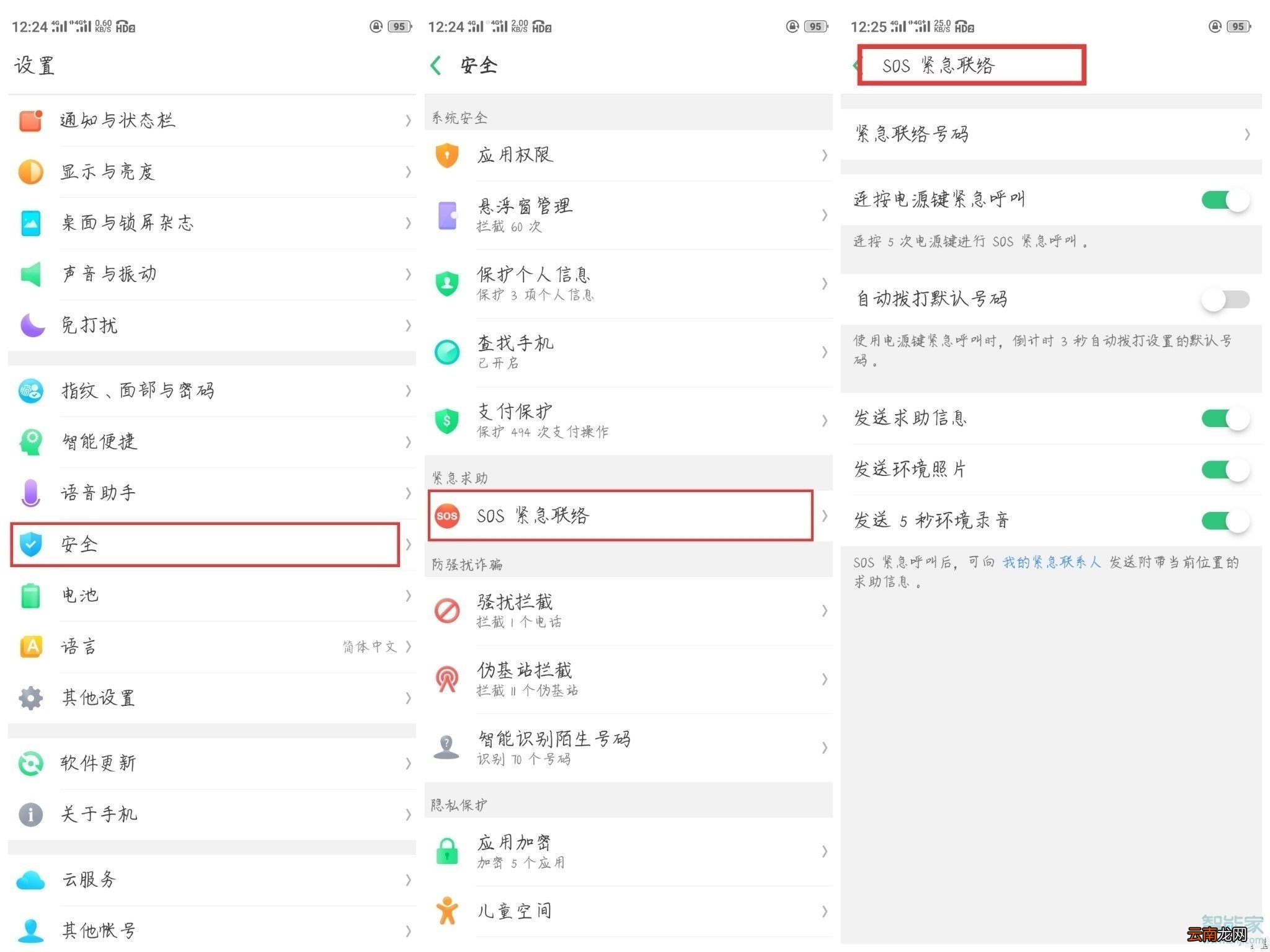The width and height of the screenshot is (1270, 952).
Task: Tap the 悬浮窗管理 purple icon
Action: [447, 215]
